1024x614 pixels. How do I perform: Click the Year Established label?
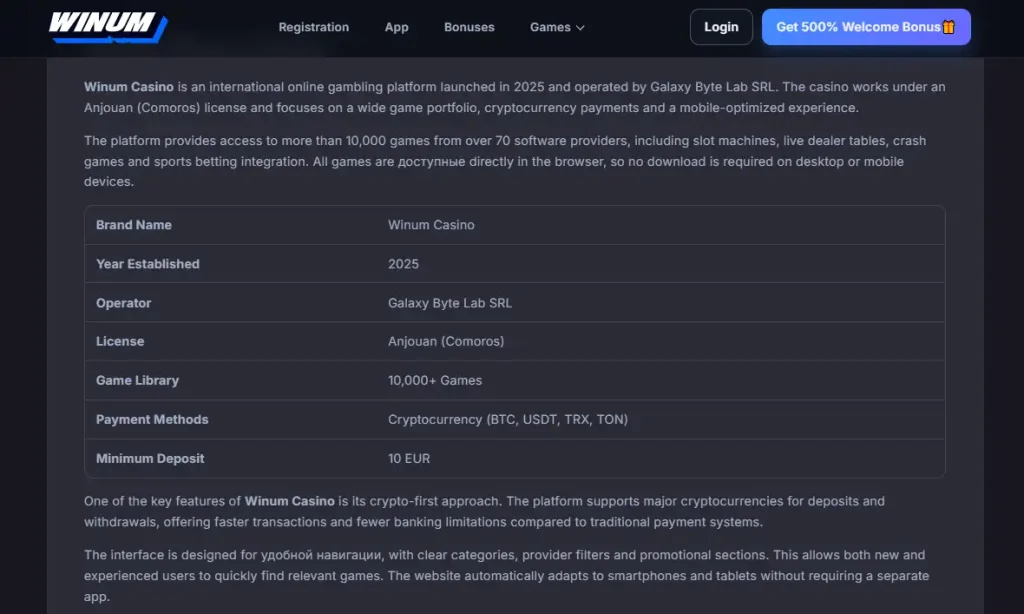(x=148, y=264)
